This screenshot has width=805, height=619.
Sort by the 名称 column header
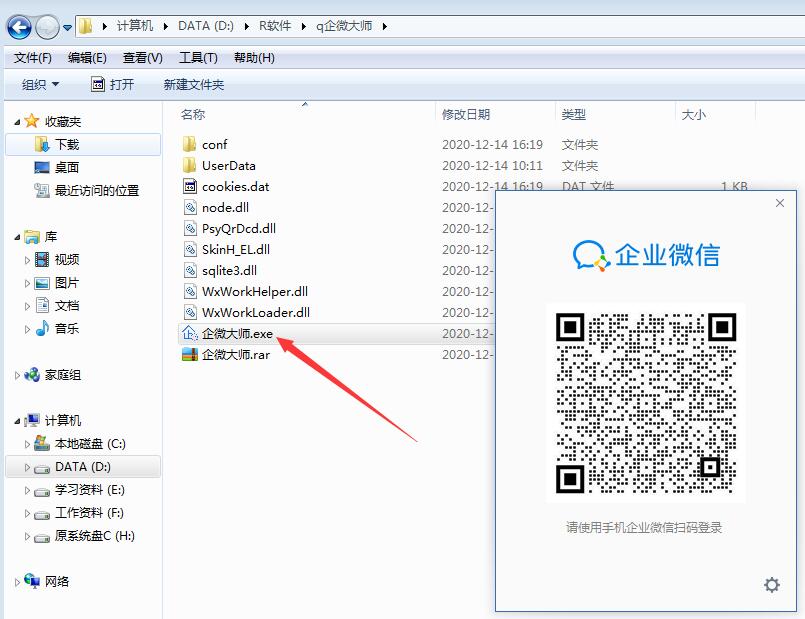(193, 114)
